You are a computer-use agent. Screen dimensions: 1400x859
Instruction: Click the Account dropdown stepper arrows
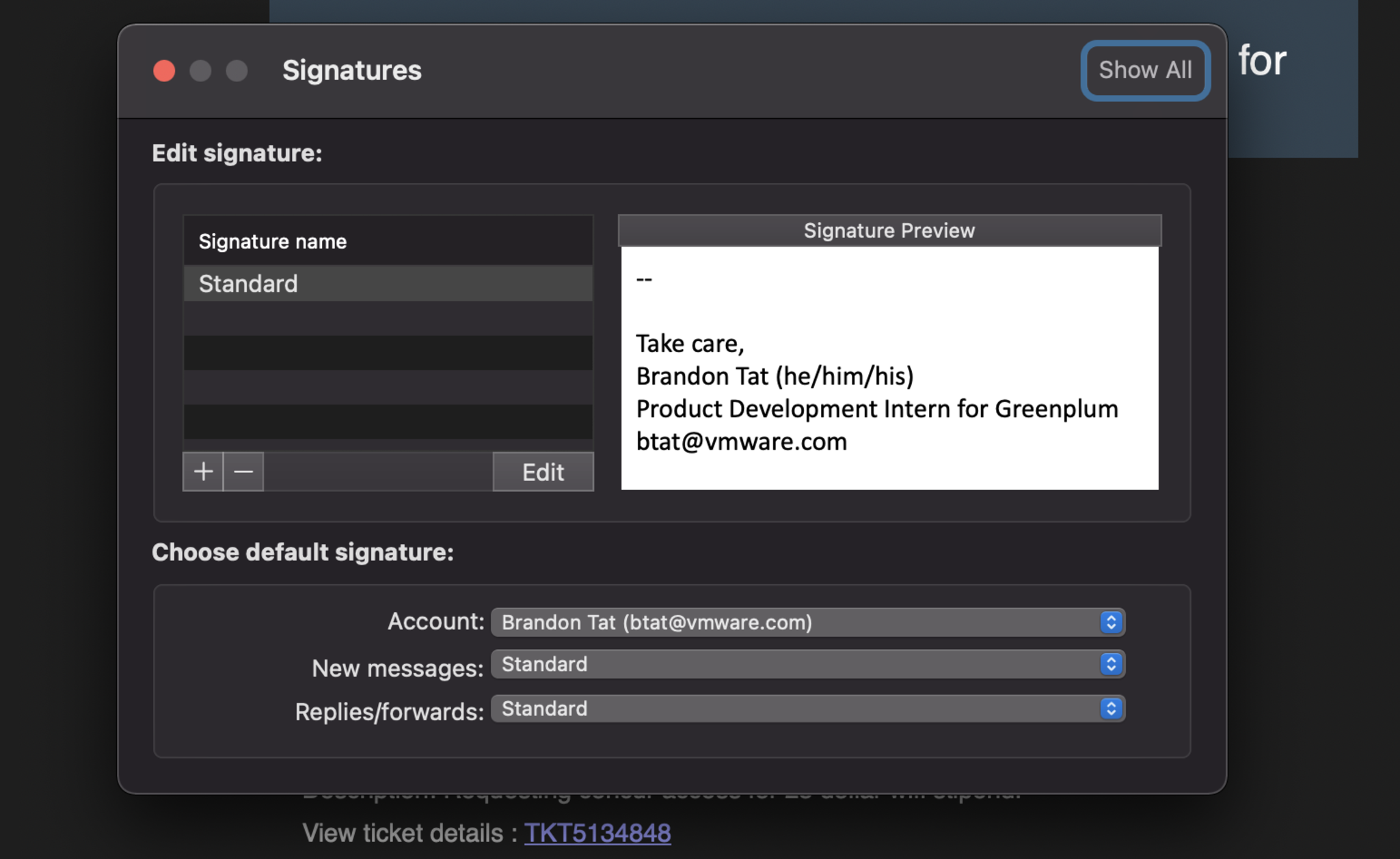[x=1111, y=622]
